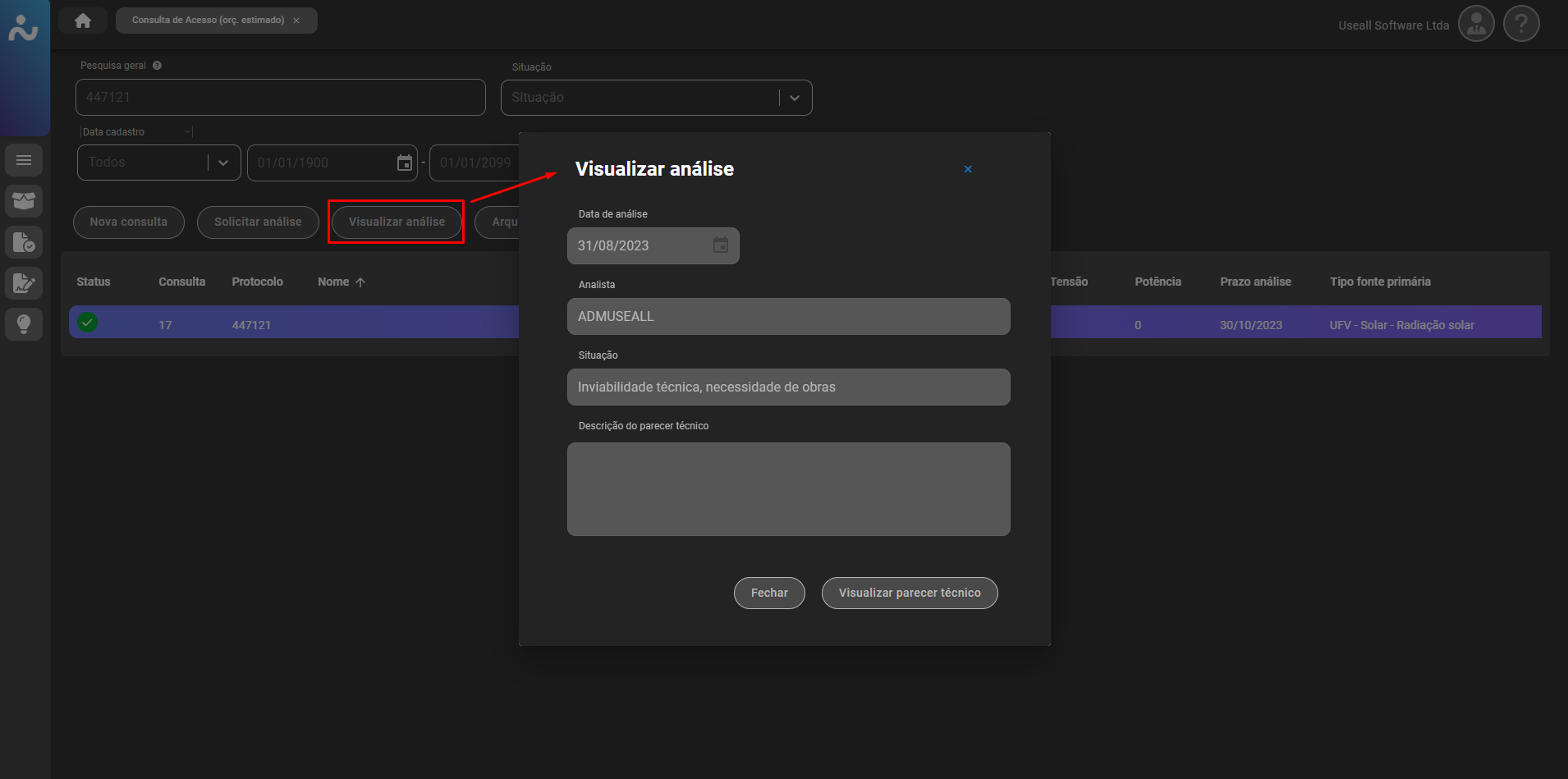Click the document signing pen sidebar icon
Viewport: 1568px width, 779px height.
coord(24,283)
